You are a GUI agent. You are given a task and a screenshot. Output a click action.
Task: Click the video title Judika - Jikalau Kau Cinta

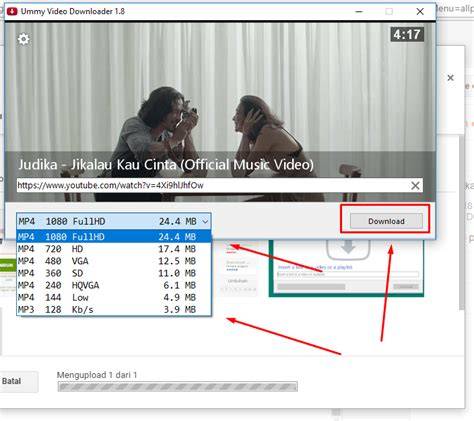click(166, 165)
